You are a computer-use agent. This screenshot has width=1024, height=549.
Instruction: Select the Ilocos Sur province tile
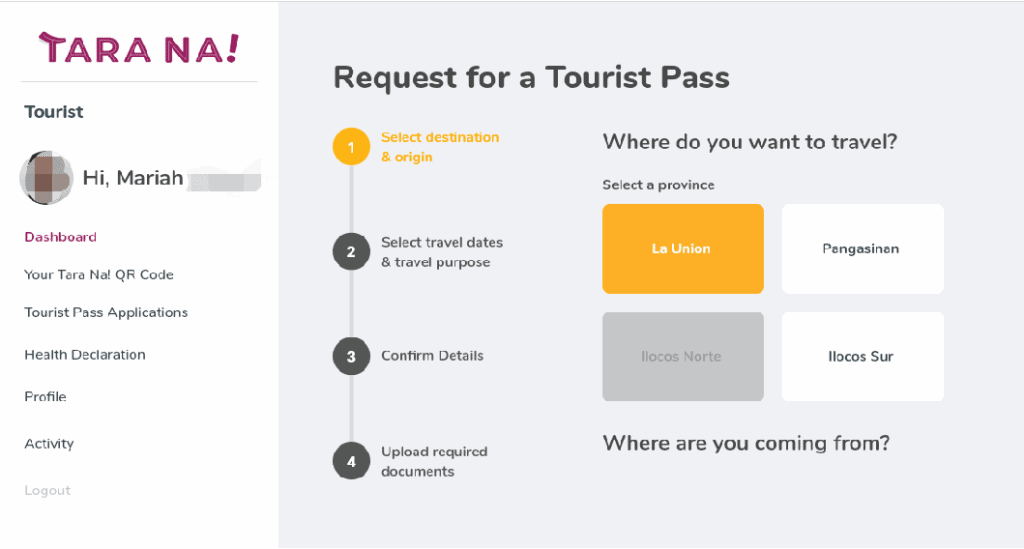[862, 356]
